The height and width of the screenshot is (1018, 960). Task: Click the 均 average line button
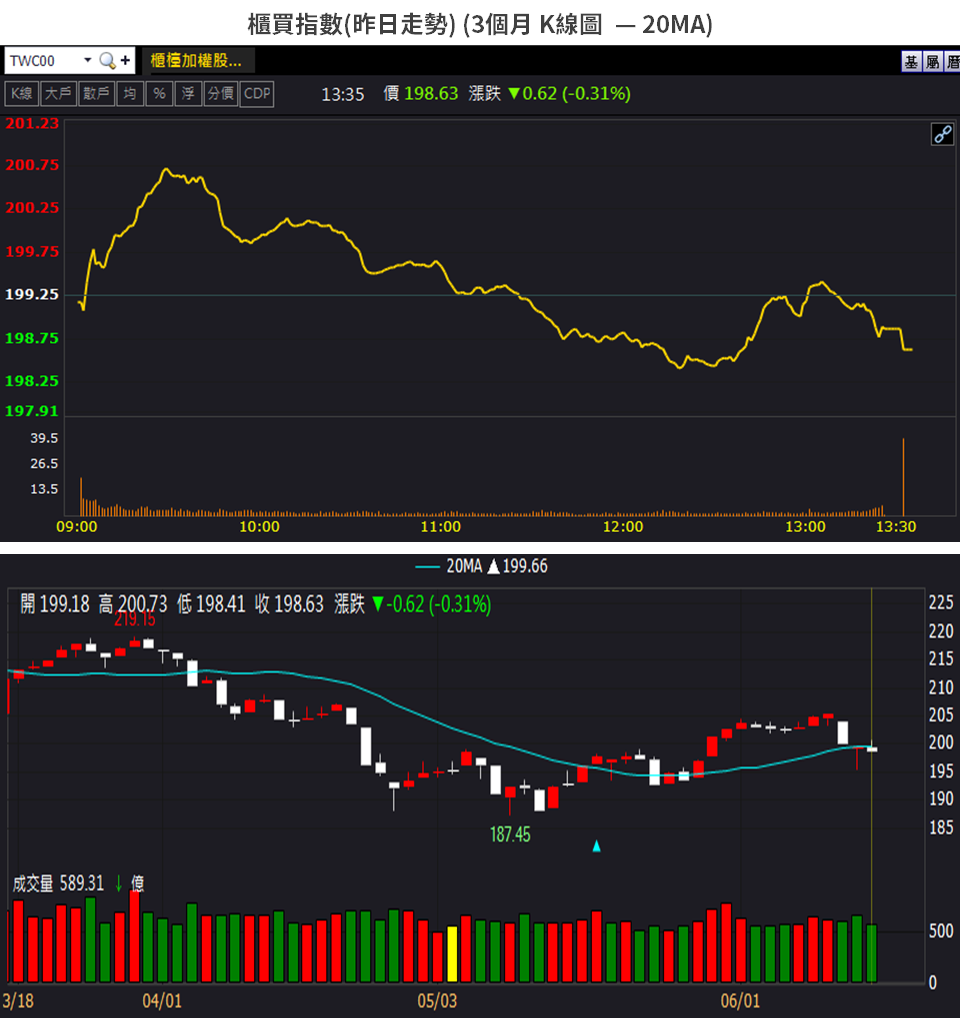click(x=129, y=94)
